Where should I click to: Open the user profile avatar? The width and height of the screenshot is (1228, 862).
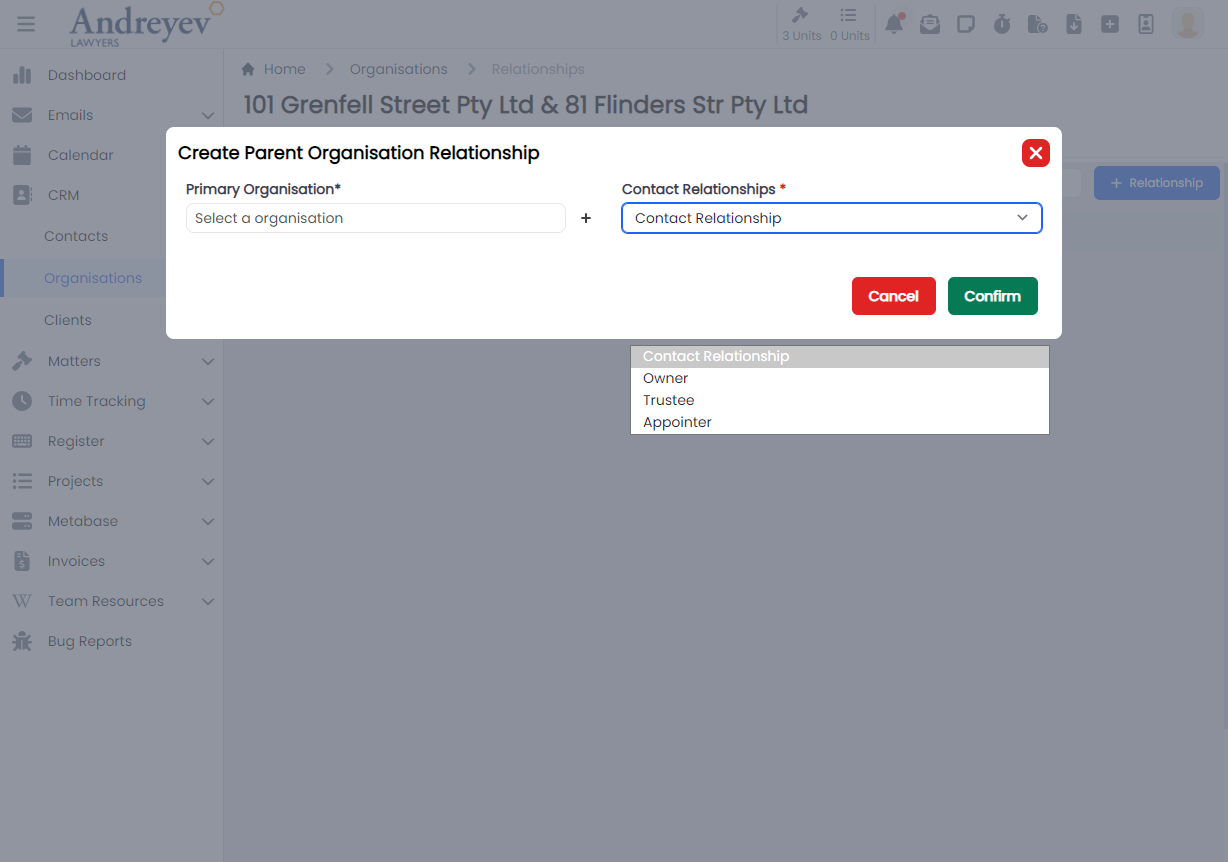click(x=1188, y=24)
